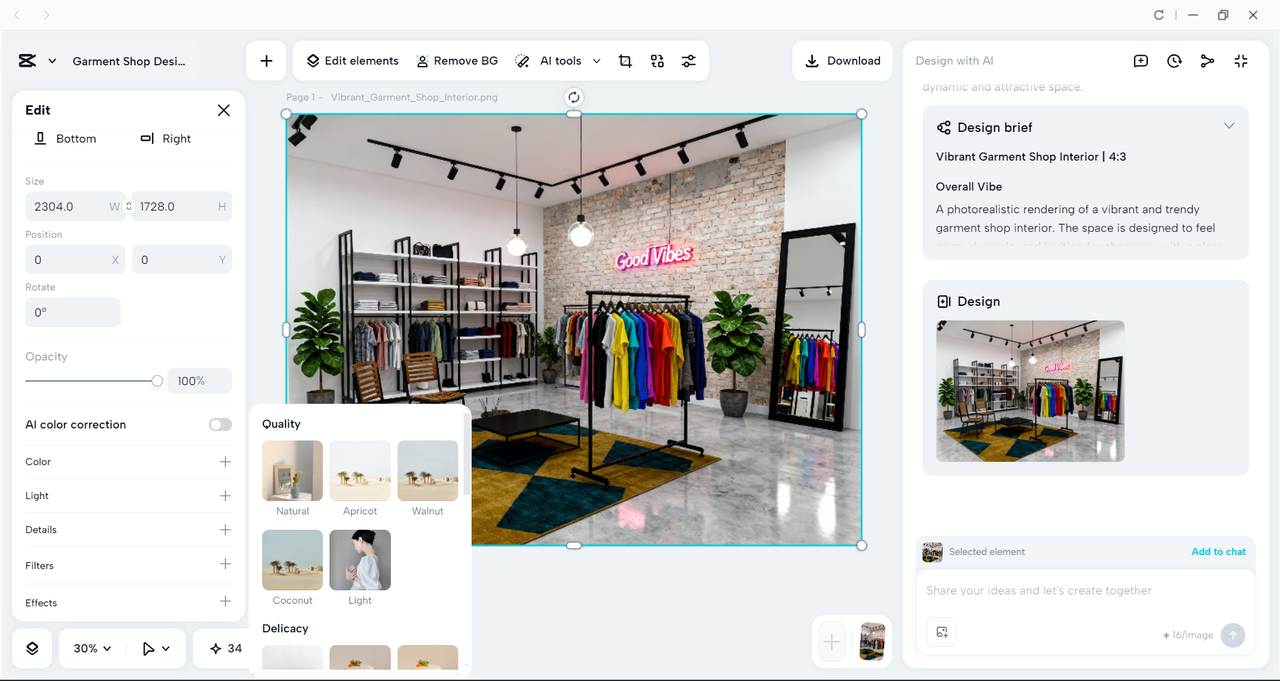Toggle AI color correction switch
1280x681 pixels.
coord(219,424)
